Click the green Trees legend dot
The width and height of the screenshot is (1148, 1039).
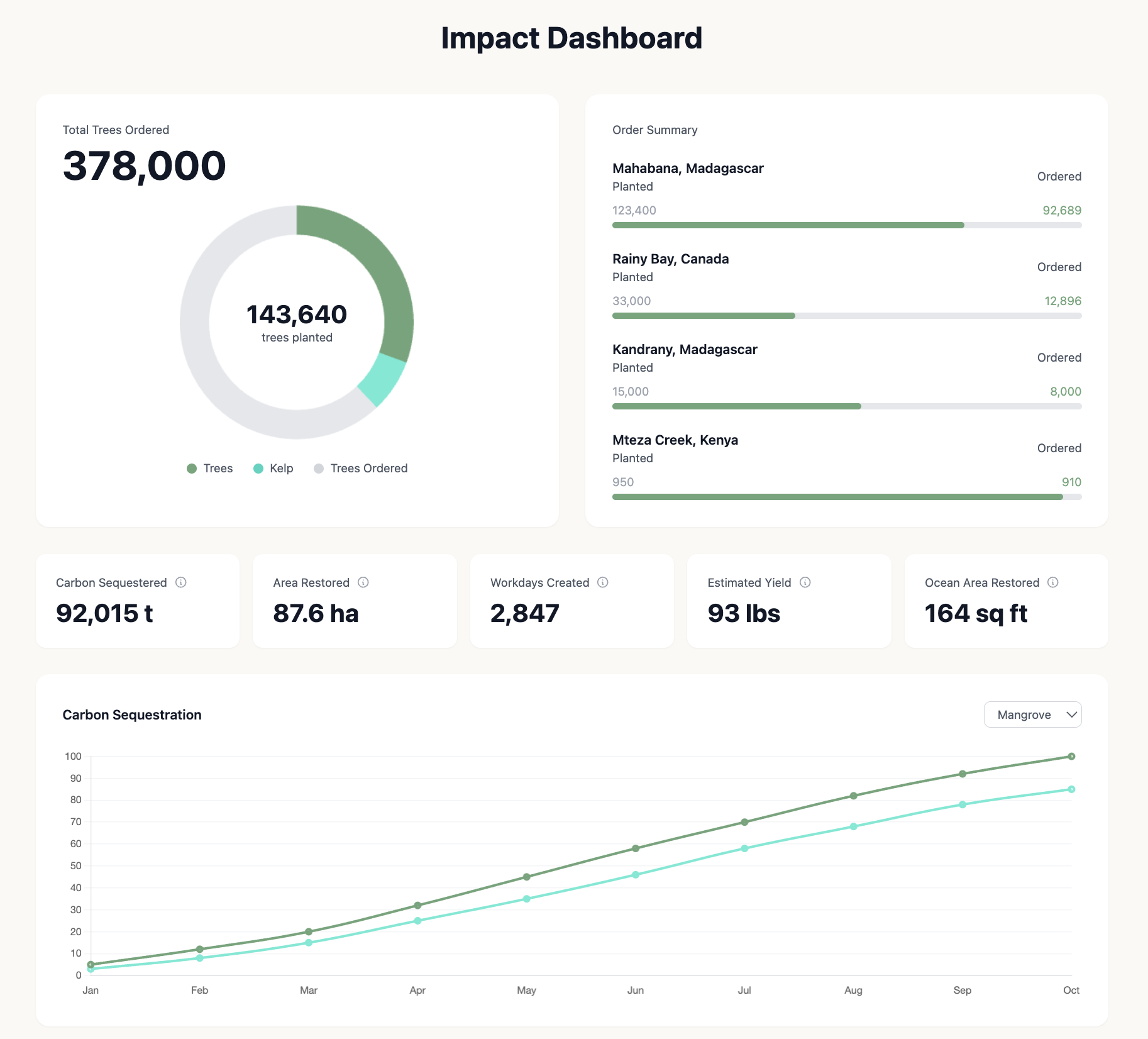(x=192, y=468)
